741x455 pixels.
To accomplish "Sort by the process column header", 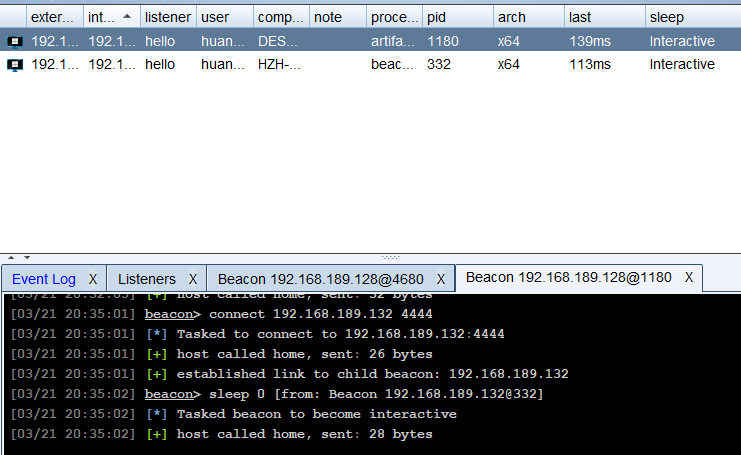I will (x=394, y=17).
